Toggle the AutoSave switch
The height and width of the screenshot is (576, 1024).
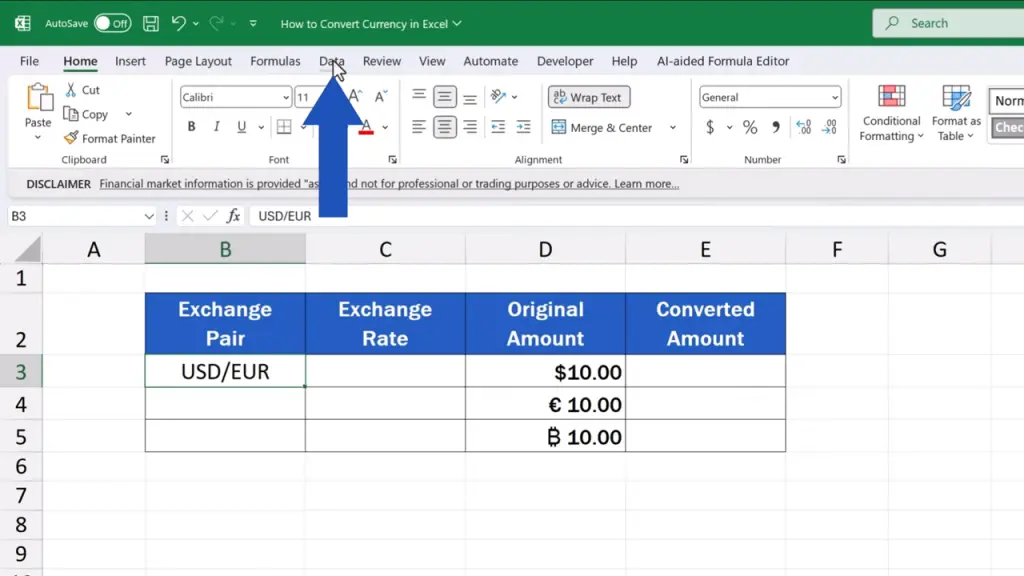(x=112, y=23)
